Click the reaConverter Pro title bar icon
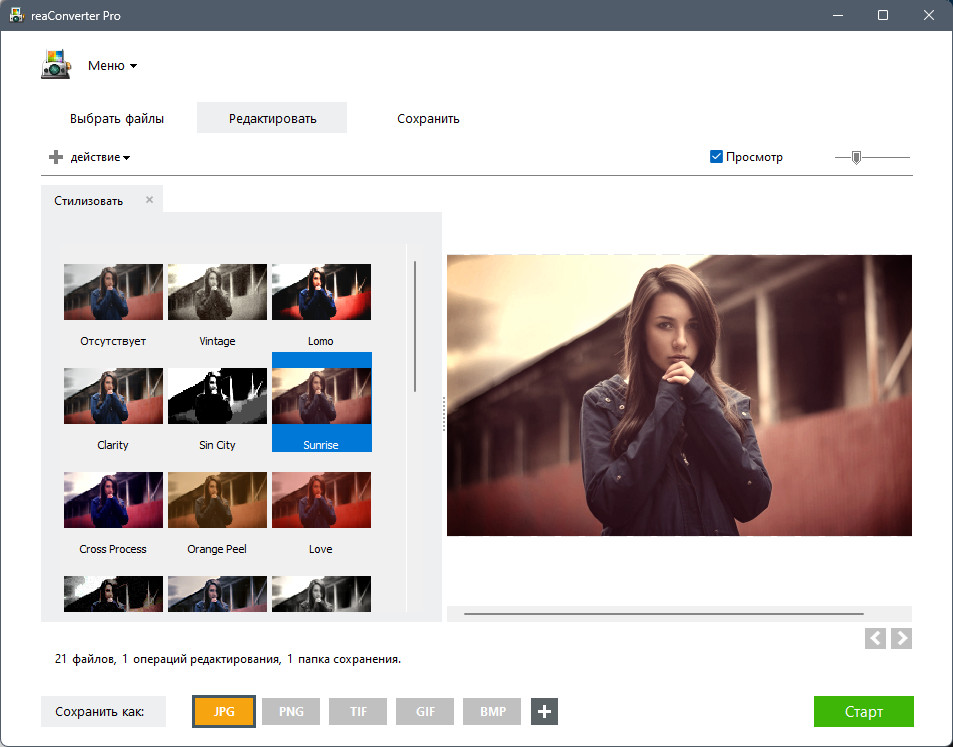This screenshot has height=747, width=953. (x=16, y=15)
